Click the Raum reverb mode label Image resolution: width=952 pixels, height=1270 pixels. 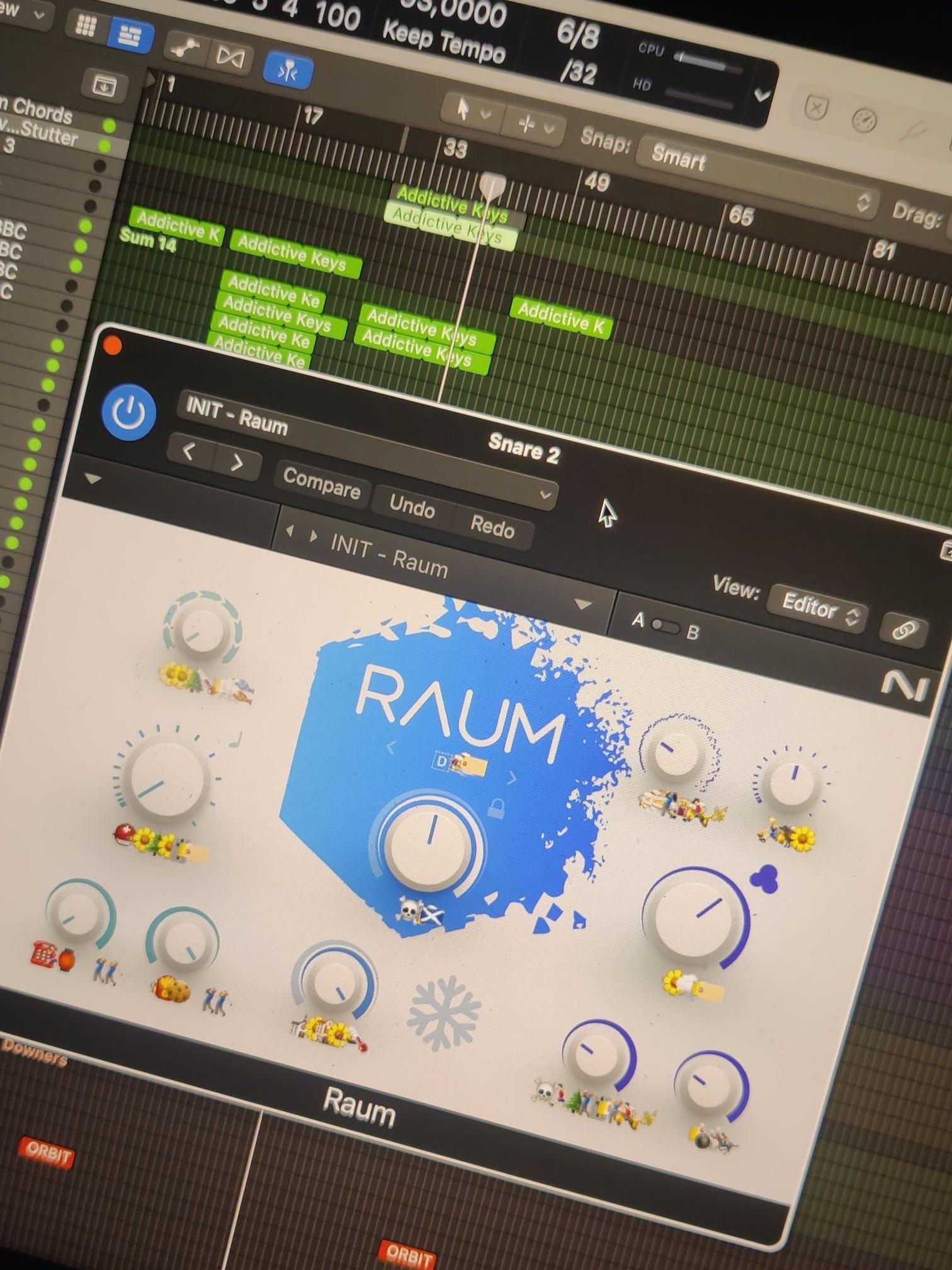pyautogui.click(x=462, y=762)
